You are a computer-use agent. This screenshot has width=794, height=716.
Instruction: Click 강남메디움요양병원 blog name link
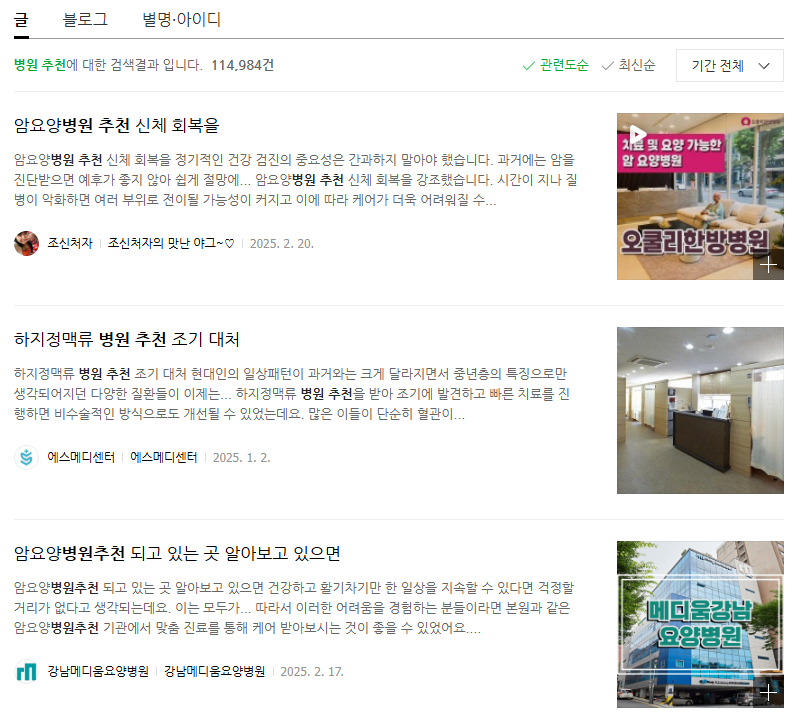214,672
